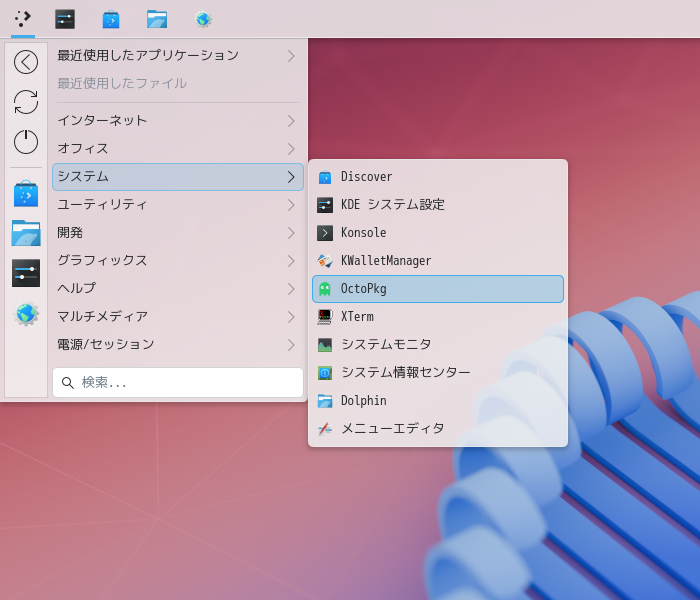The image size is (700, 600).
Task: Click the 検索... search field
Action: pos(178,383)
